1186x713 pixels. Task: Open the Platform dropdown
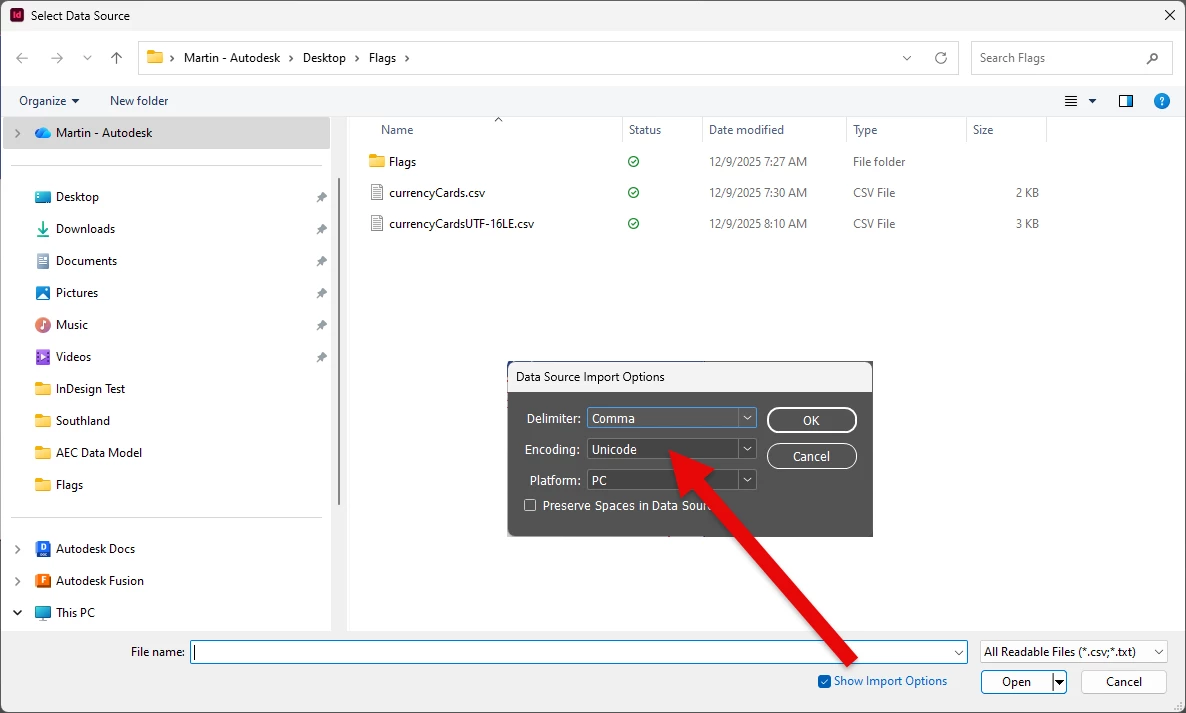coord(672,480)
